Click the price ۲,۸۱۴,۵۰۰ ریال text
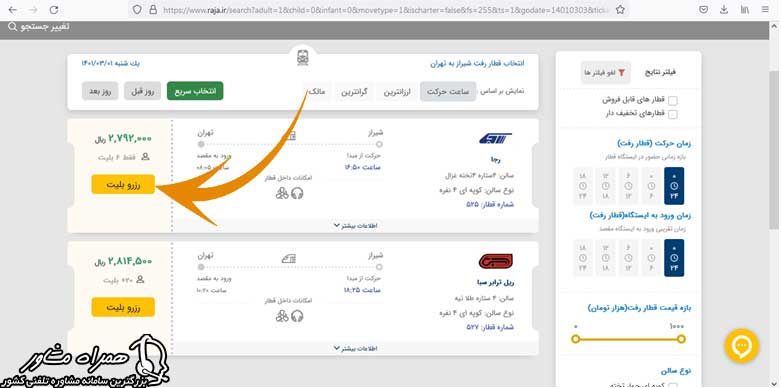Screen dimensions: 781x388 [x=123, y=262]
